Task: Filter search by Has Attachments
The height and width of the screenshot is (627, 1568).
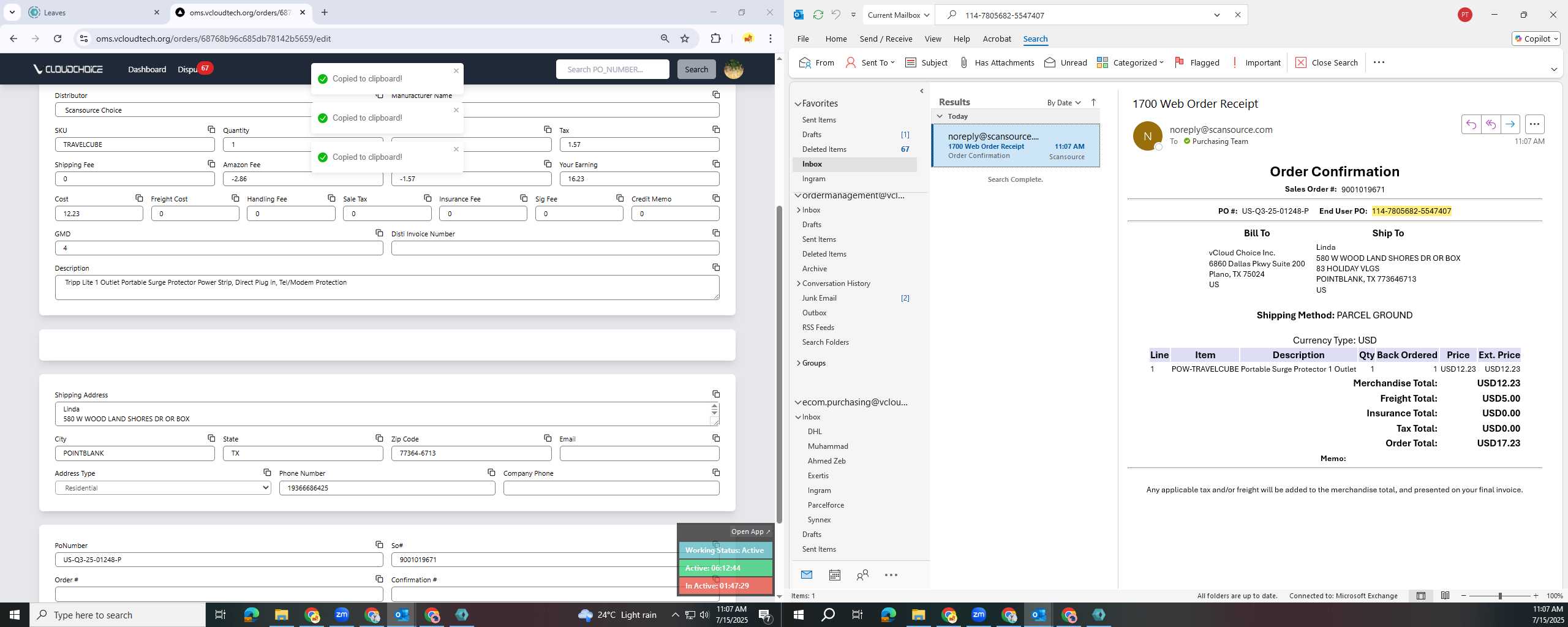Action: coord(997,62)
